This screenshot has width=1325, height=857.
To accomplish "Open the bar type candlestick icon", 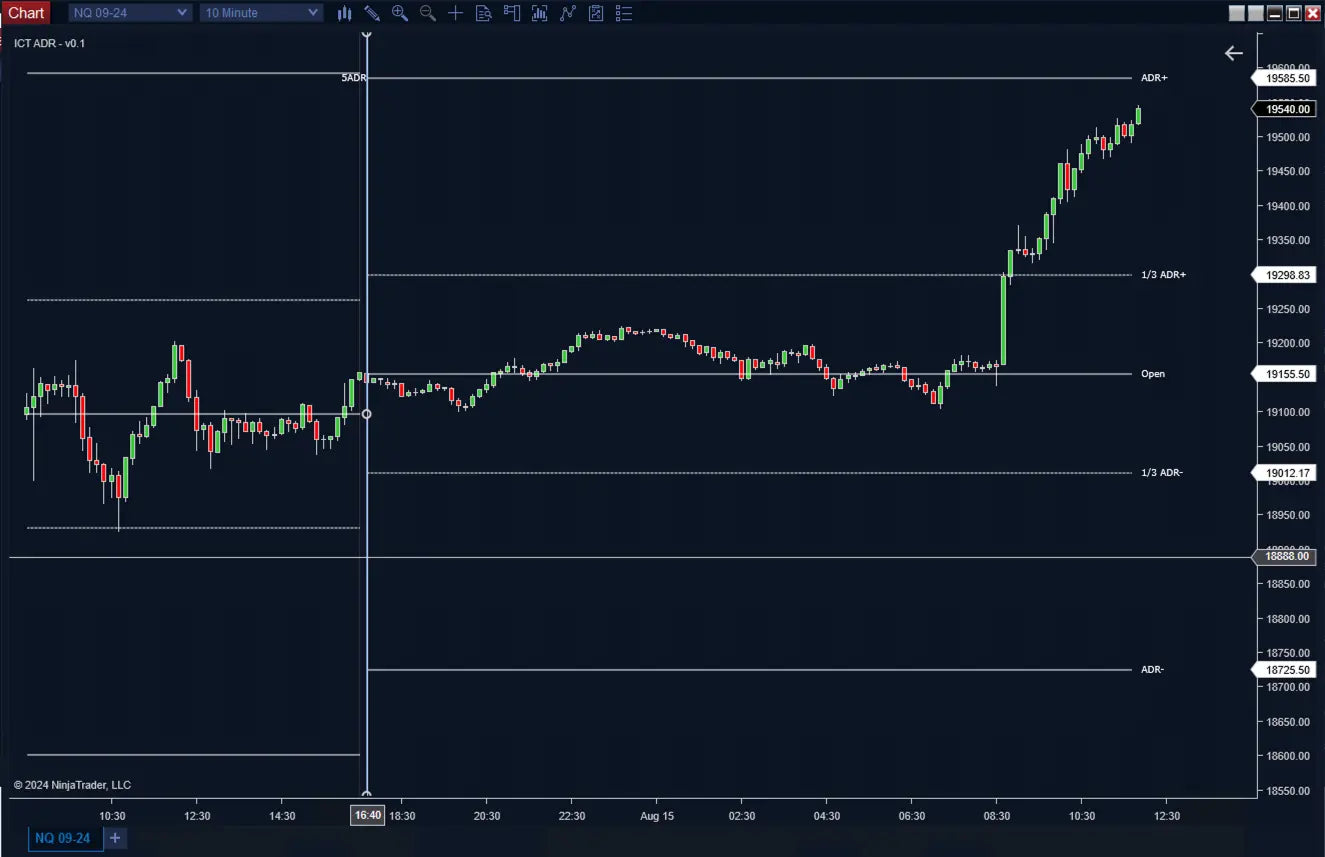I will pyautogui.click(x=344, y=13).
